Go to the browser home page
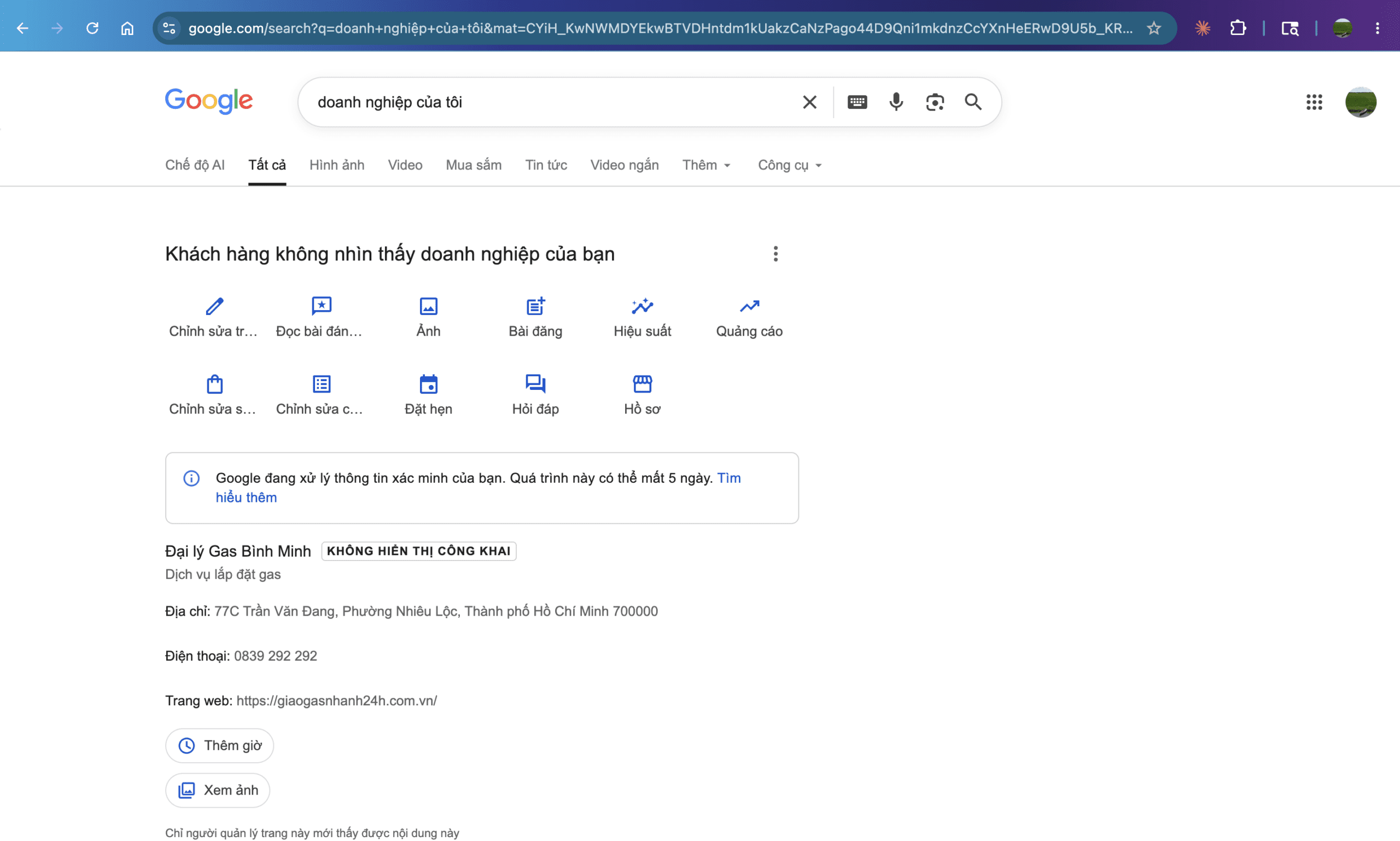The width and height of the screenshot is (1400, 841). [x=127, y=28]
